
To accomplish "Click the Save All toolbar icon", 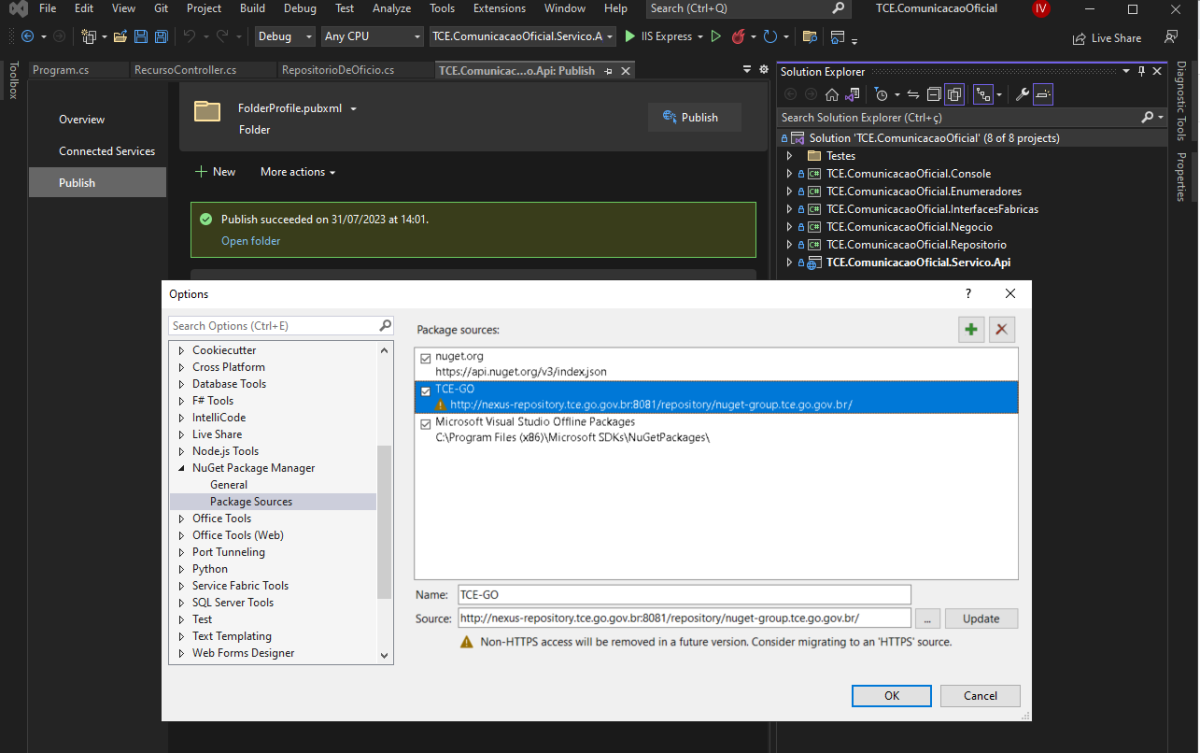I will (159, 37).
